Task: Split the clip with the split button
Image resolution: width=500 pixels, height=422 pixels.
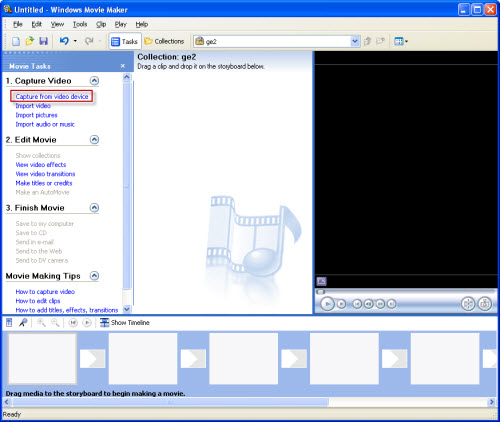Action: [x=468, y=304]
